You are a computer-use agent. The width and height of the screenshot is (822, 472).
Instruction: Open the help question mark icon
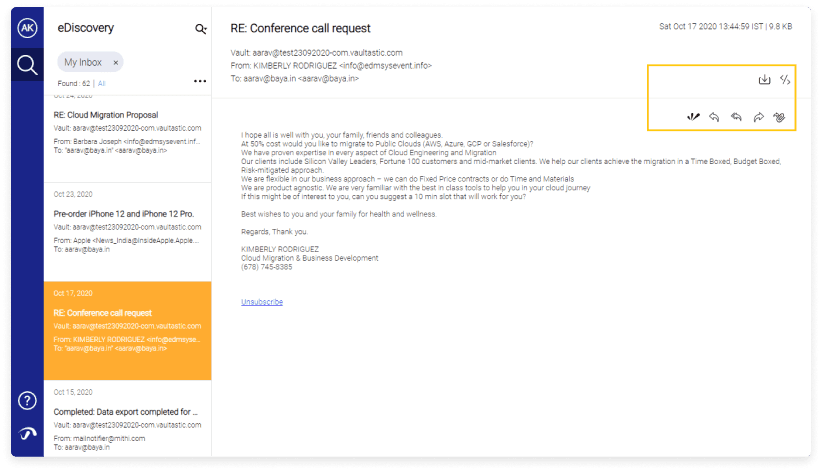(x=28, y=401)
